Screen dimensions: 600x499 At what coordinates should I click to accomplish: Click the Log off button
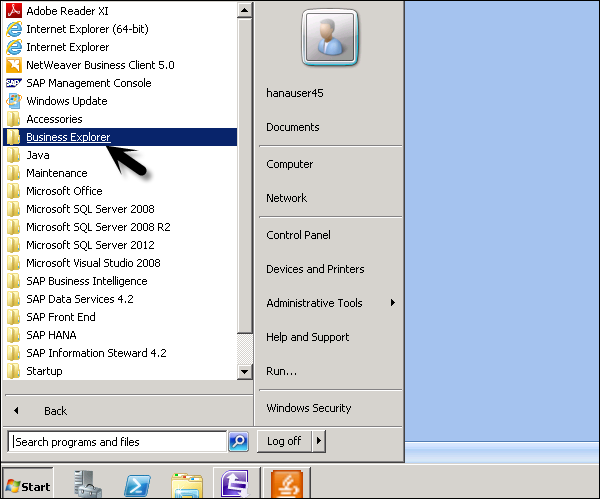(284, 441)
